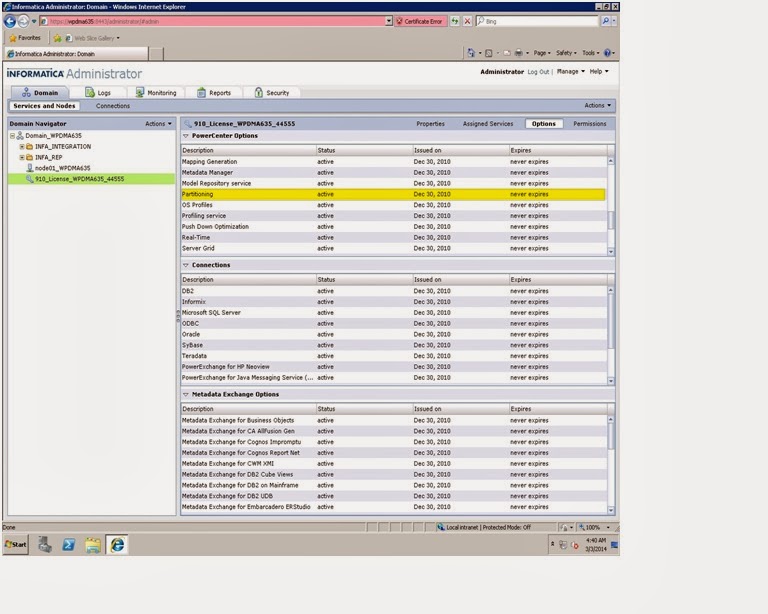Collapse the Domain_WPDMA635 tree node

coord(12,136)
